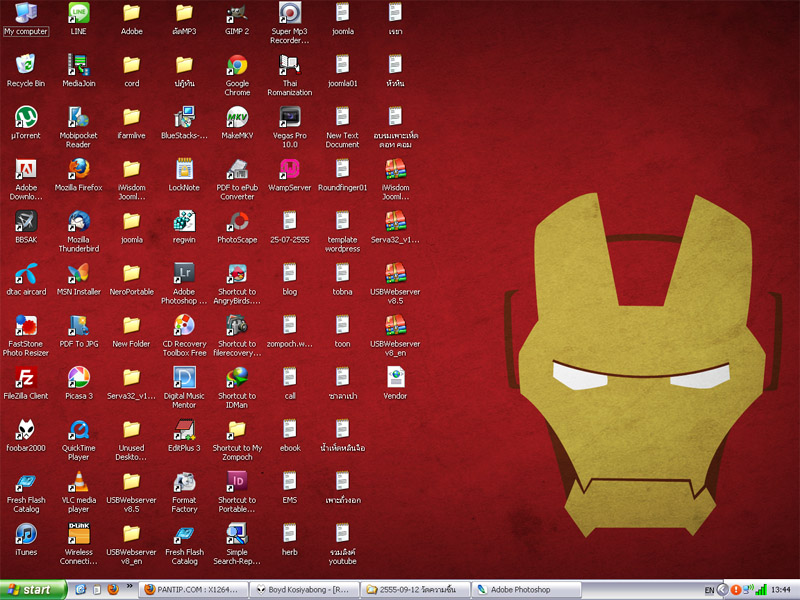Open the iTunes shortcut
This screenshot has height=600, width=800.
[26, 539]
